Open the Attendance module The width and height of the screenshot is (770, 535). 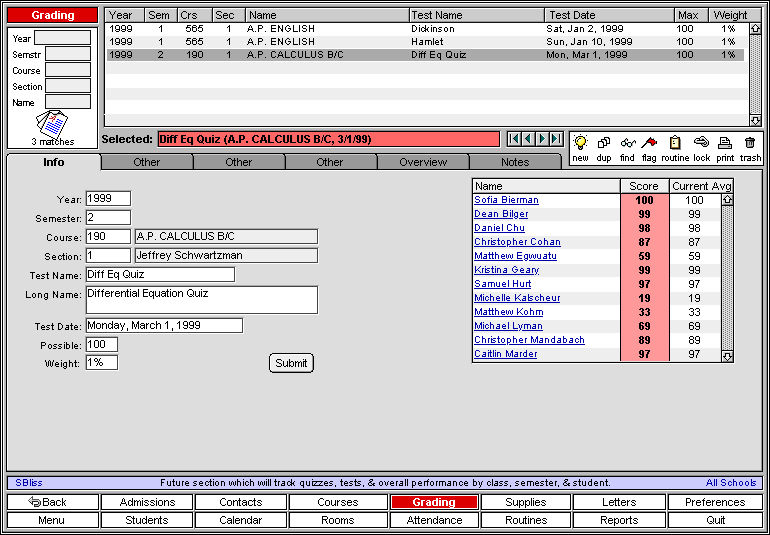[x=434, y=520]
